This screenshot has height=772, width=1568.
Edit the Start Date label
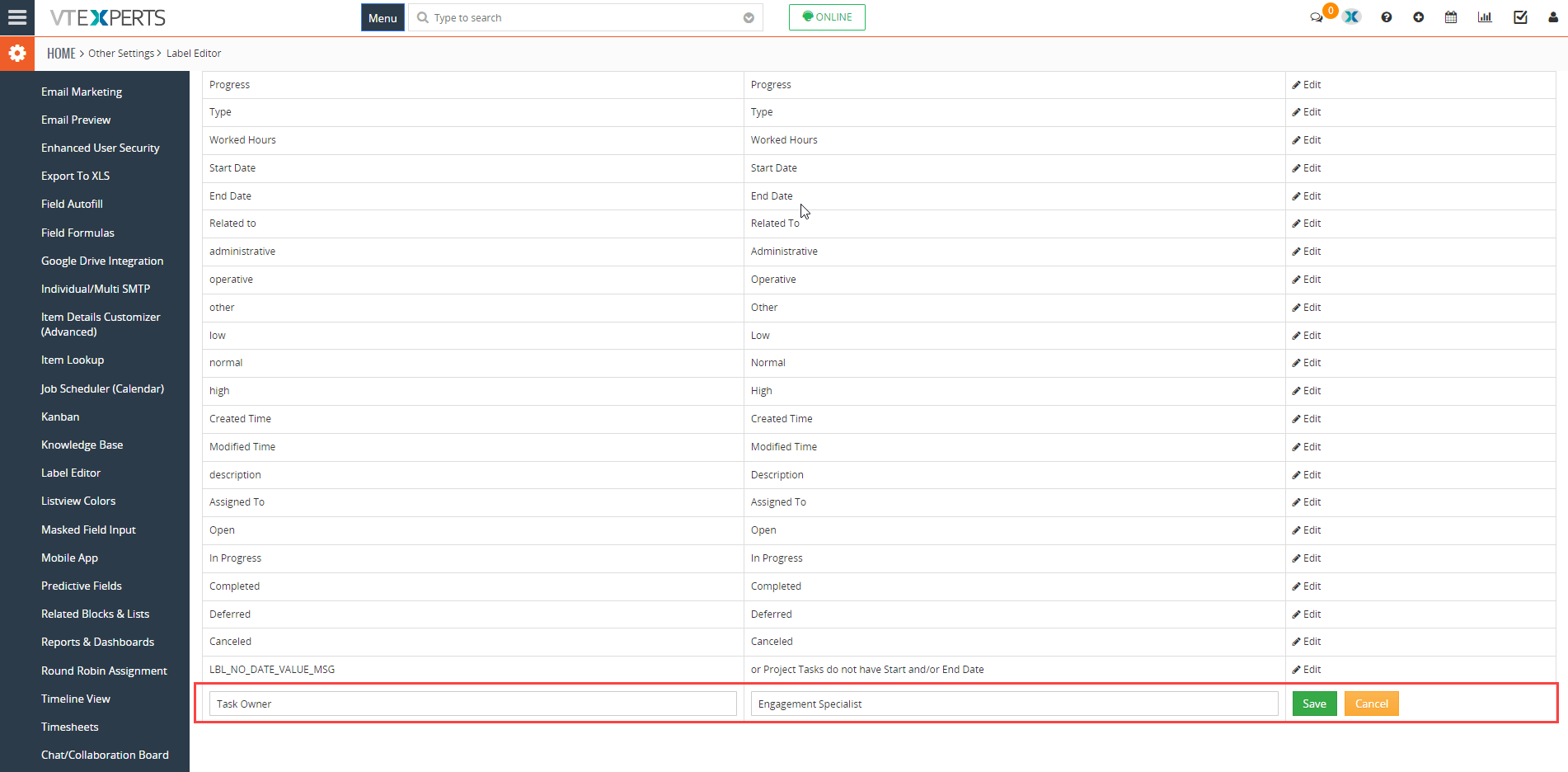tap(1307, 168)
